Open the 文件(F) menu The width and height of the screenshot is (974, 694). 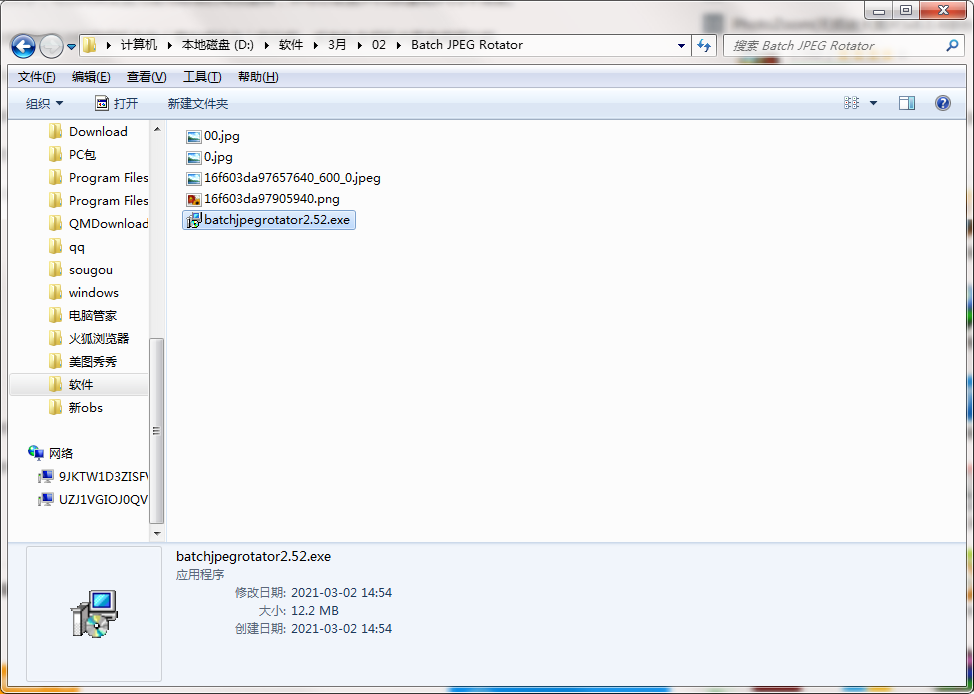[x=37, y=77]
